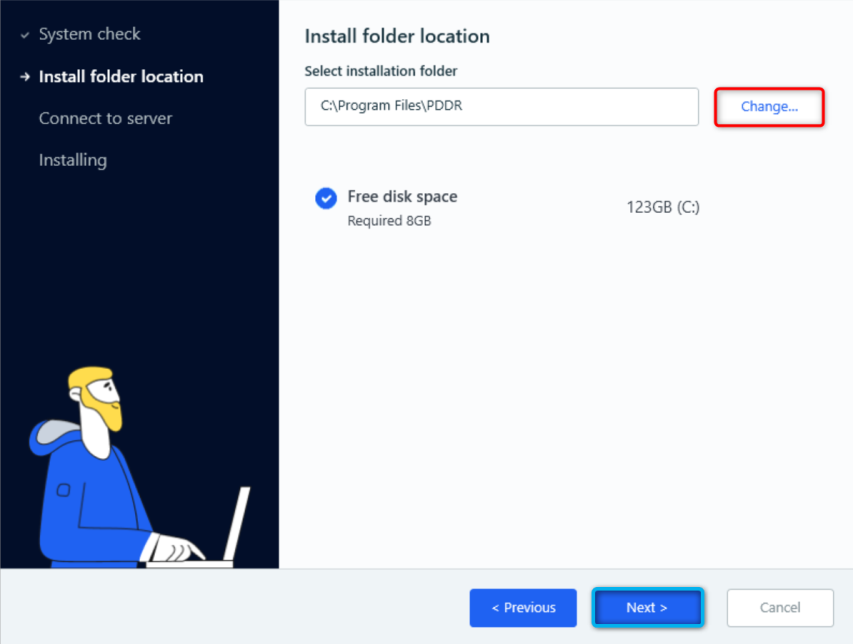Click the blue free disk space checkmark icon
853x644 pixels.
326,199
